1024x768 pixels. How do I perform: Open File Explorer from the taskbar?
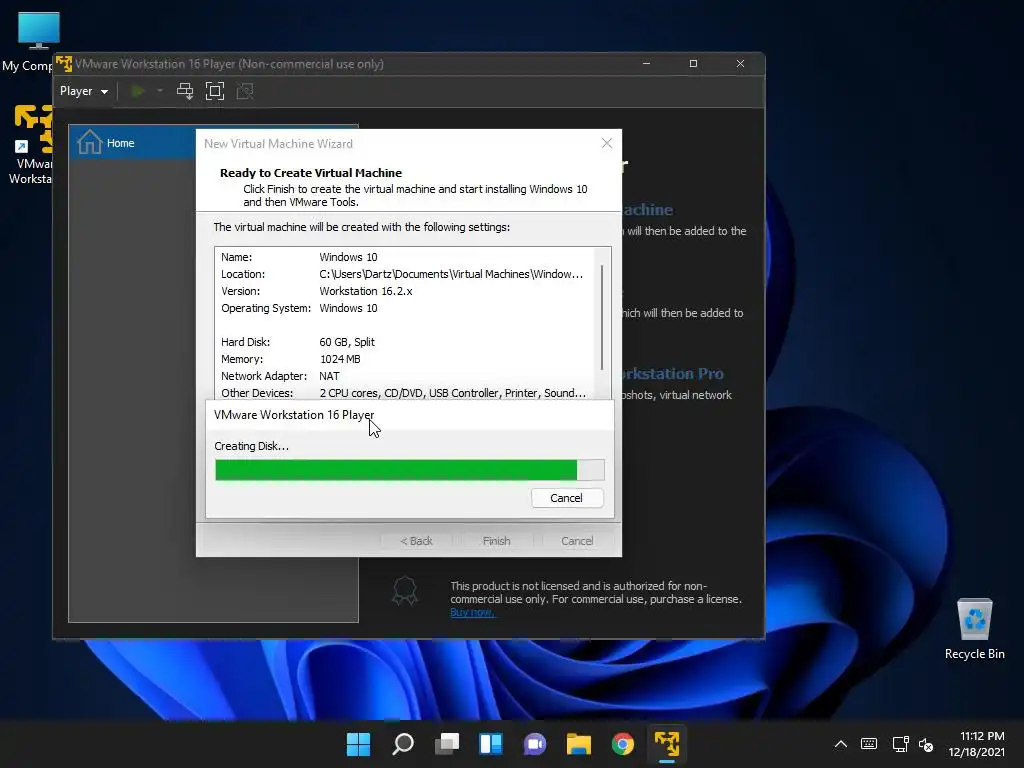(x=579, y=744)
